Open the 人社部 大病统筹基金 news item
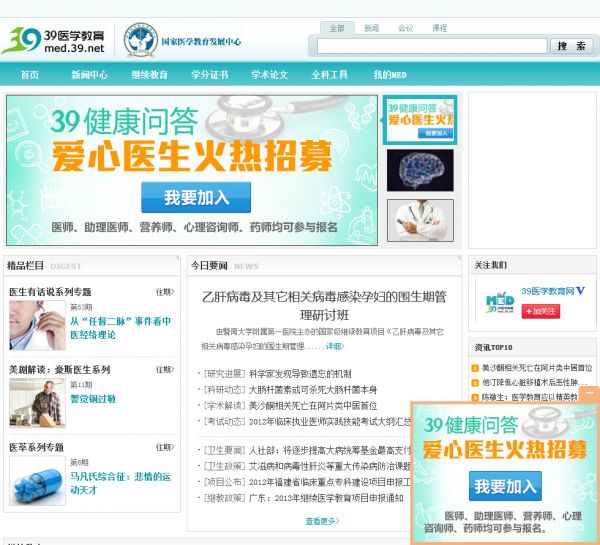 [x=329, y=451]
